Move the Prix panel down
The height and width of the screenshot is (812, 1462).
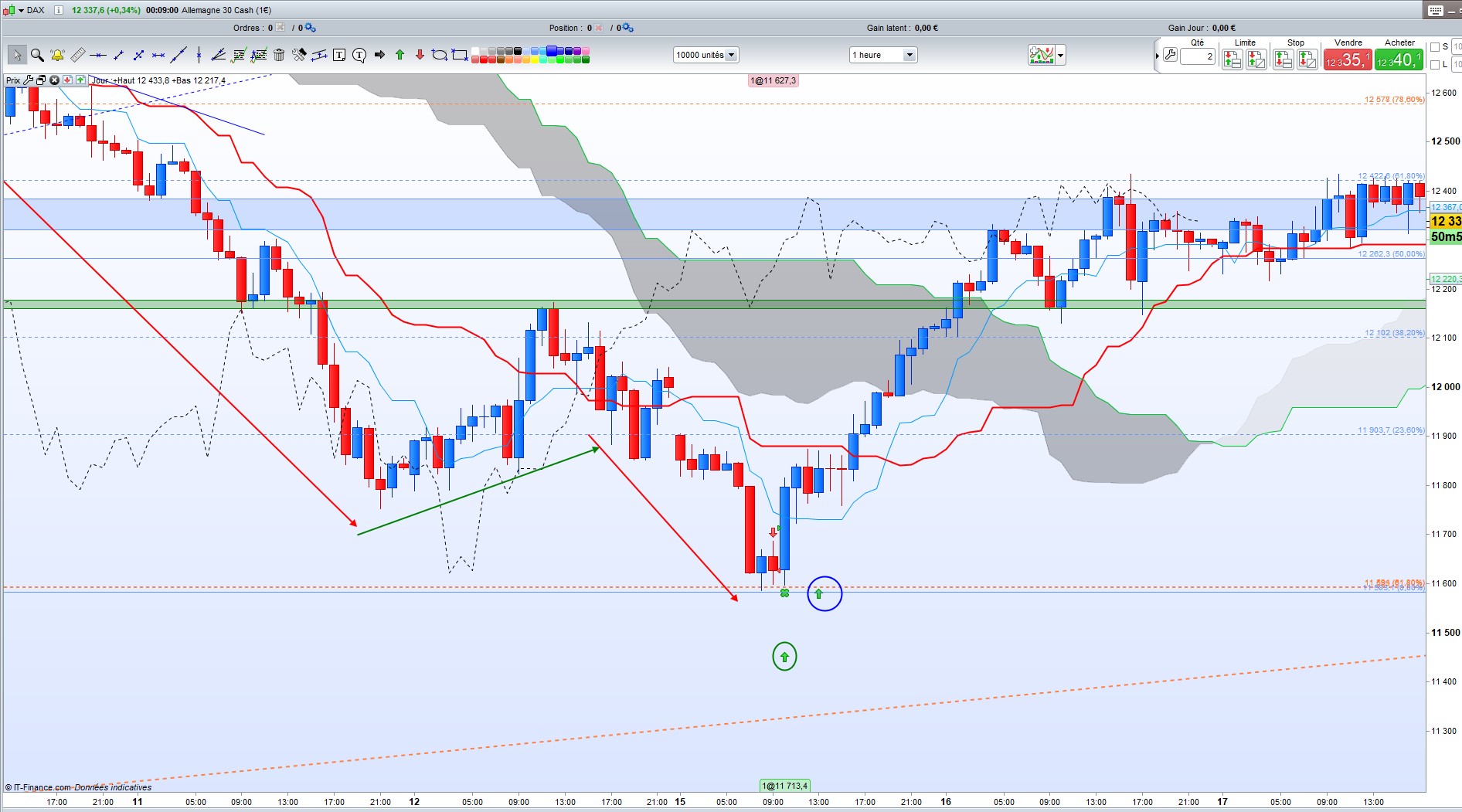point(67,80)
